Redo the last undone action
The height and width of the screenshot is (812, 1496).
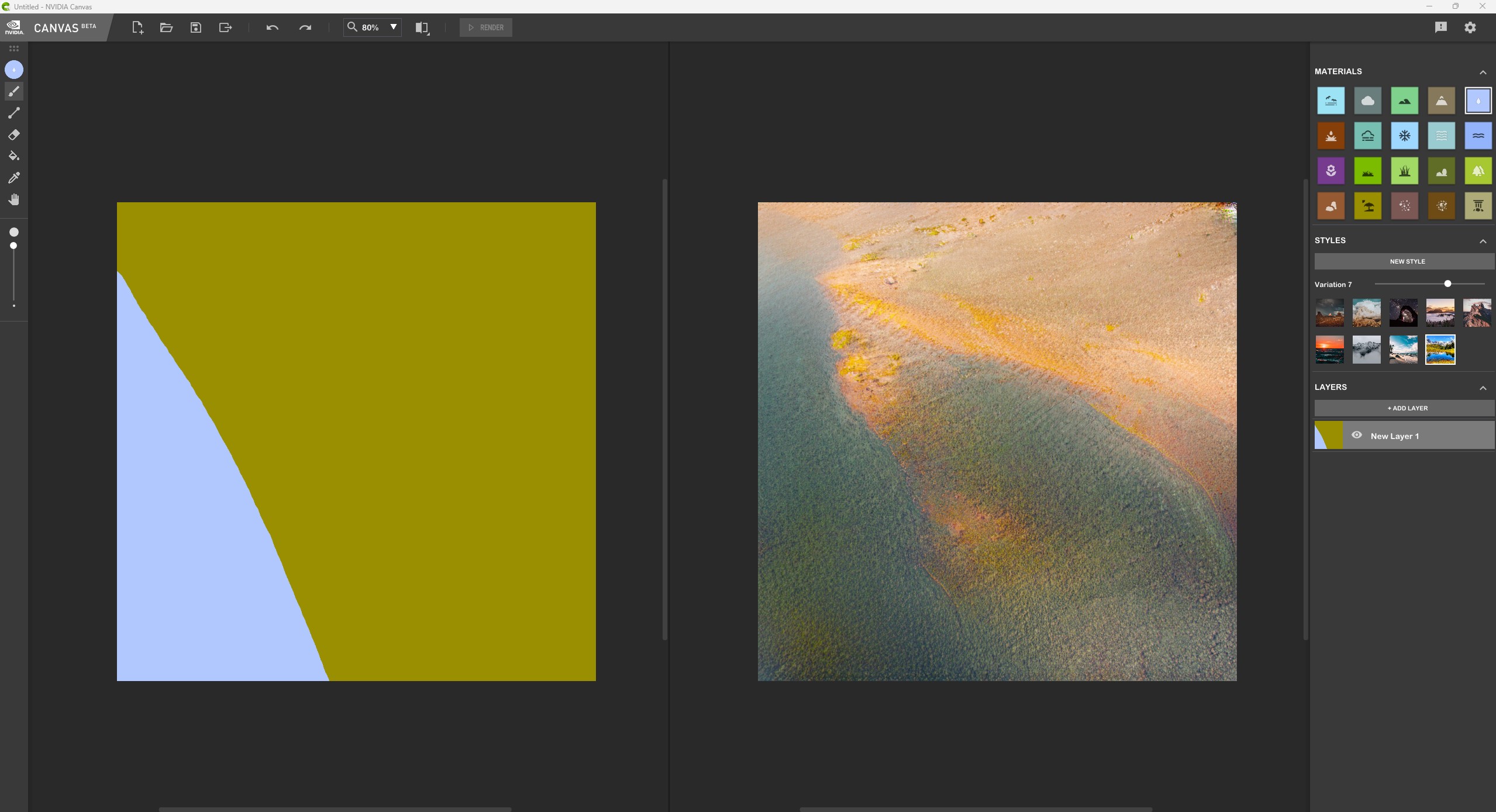[x=305, y=27]
